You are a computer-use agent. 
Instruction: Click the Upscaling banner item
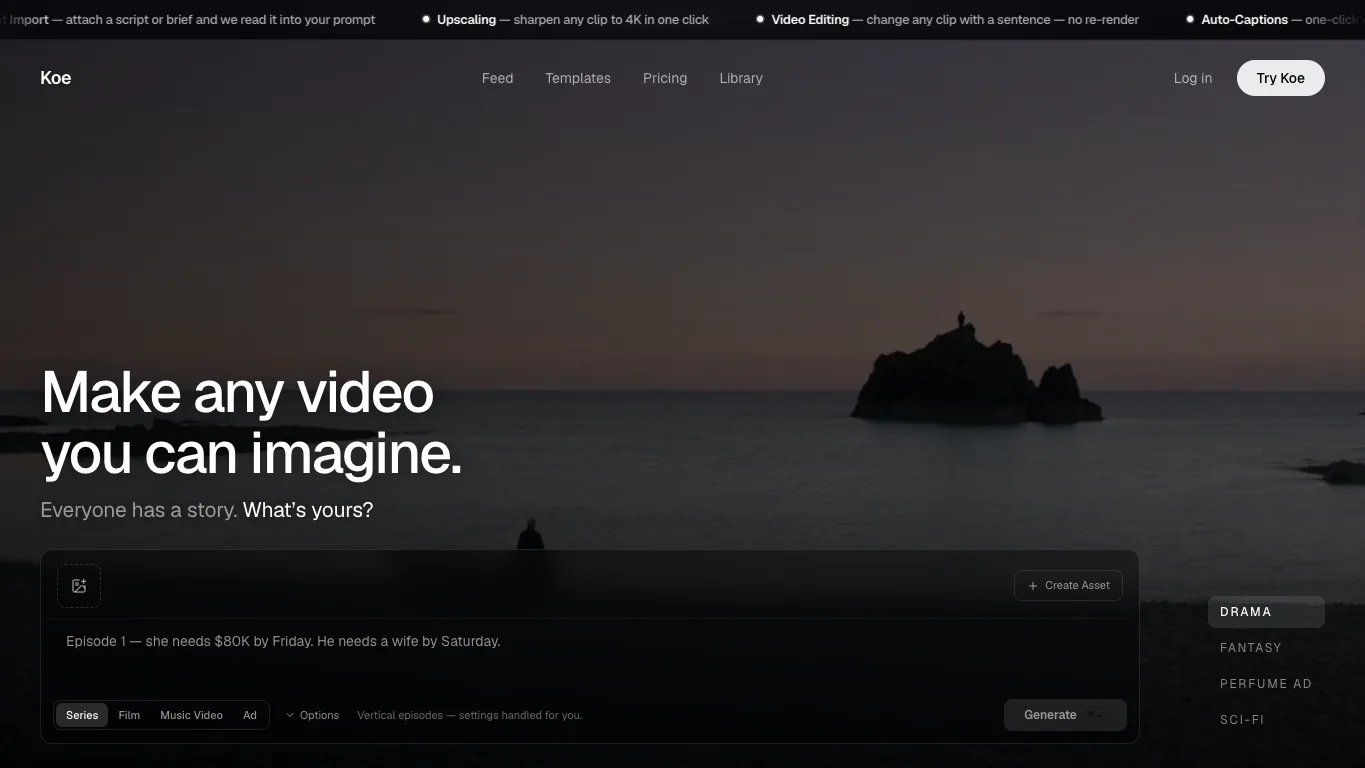(x=566, y=19)
